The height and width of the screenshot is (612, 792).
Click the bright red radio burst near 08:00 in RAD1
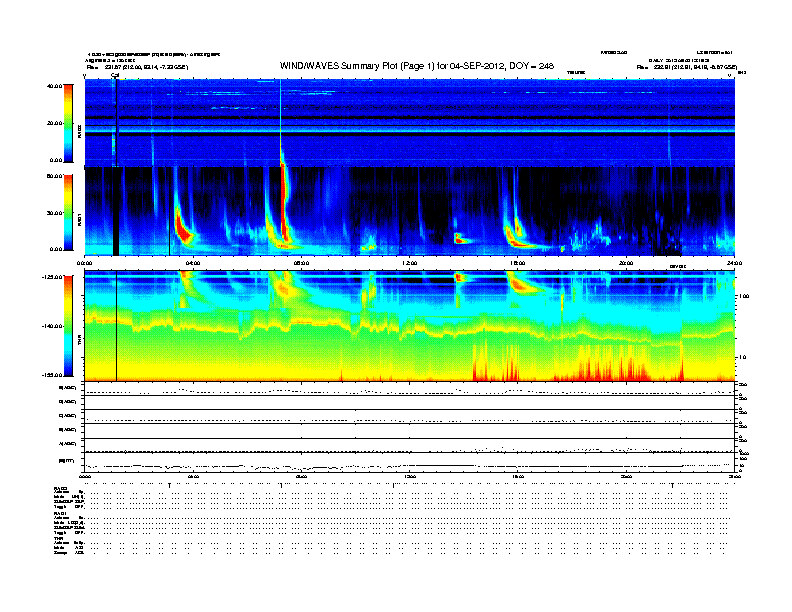284,202
